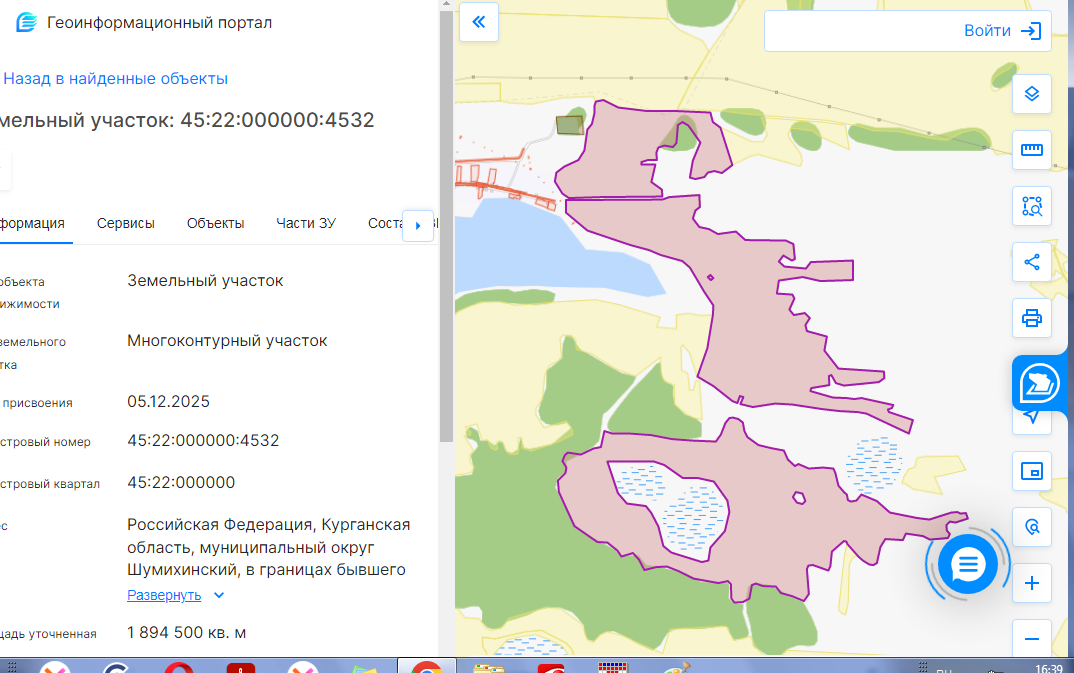This screenshot has width=1074, height=673.
Task: Open the map layers button
Action: [x=1032, y=94]
